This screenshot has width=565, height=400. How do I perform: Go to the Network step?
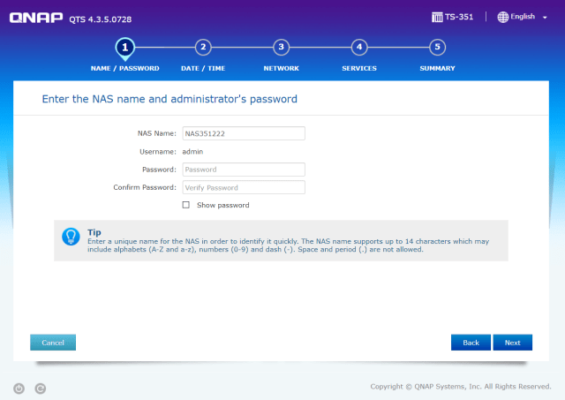click(281, 68)
